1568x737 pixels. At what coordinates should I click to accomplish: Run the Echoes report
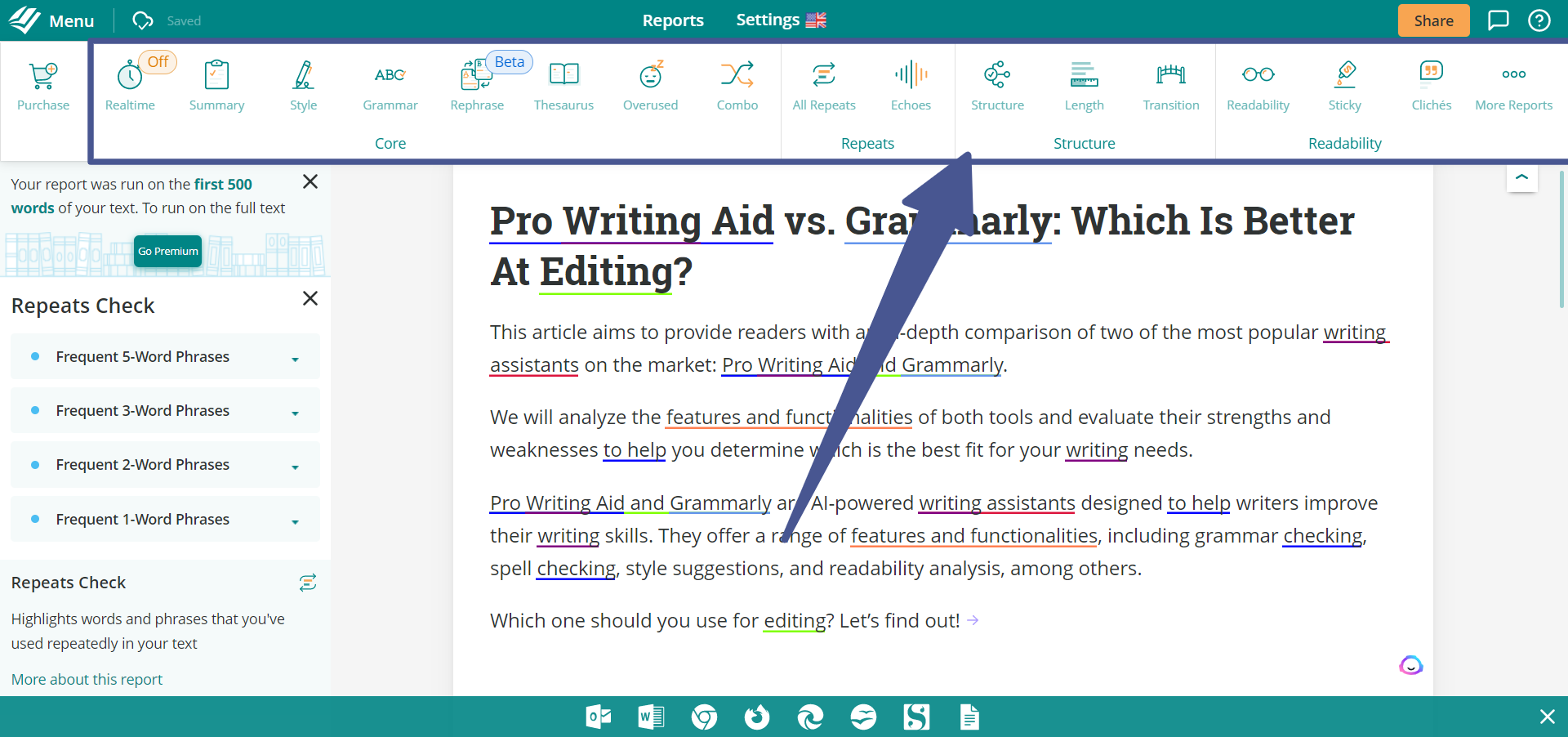pyautogui.click(x=911, y=85)
